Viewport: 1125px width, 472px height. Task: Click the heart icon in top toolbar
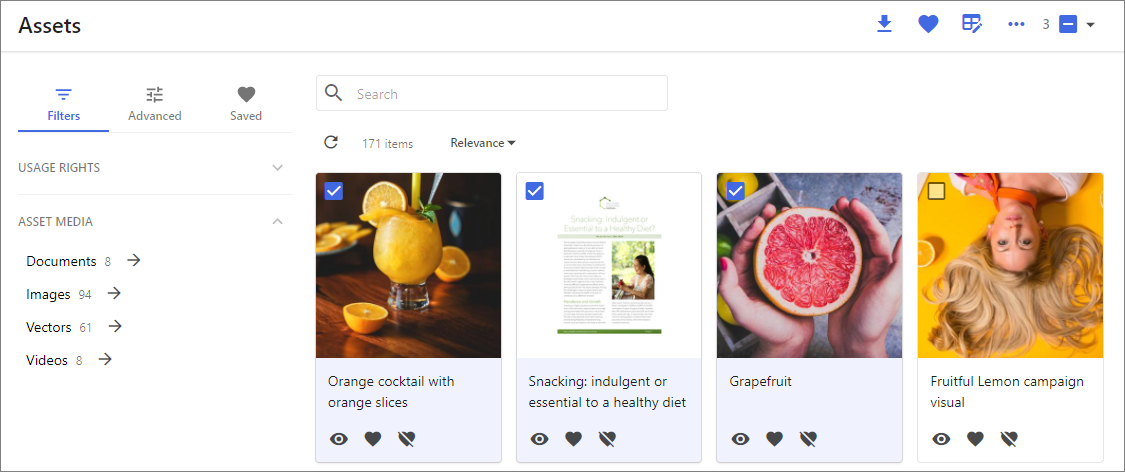[928, 24]
